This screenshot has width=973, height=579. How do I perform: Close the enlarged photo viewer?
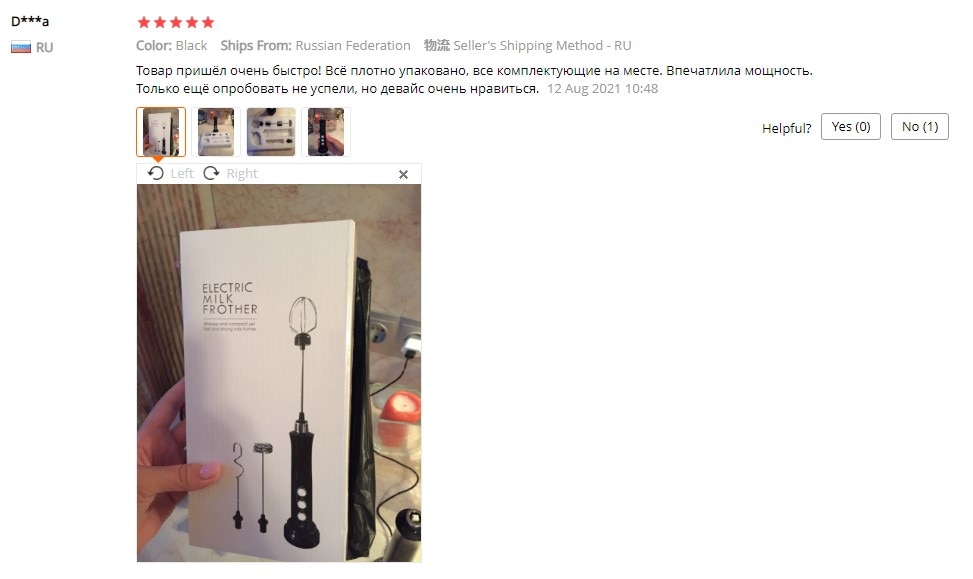(x=403, y=174)
